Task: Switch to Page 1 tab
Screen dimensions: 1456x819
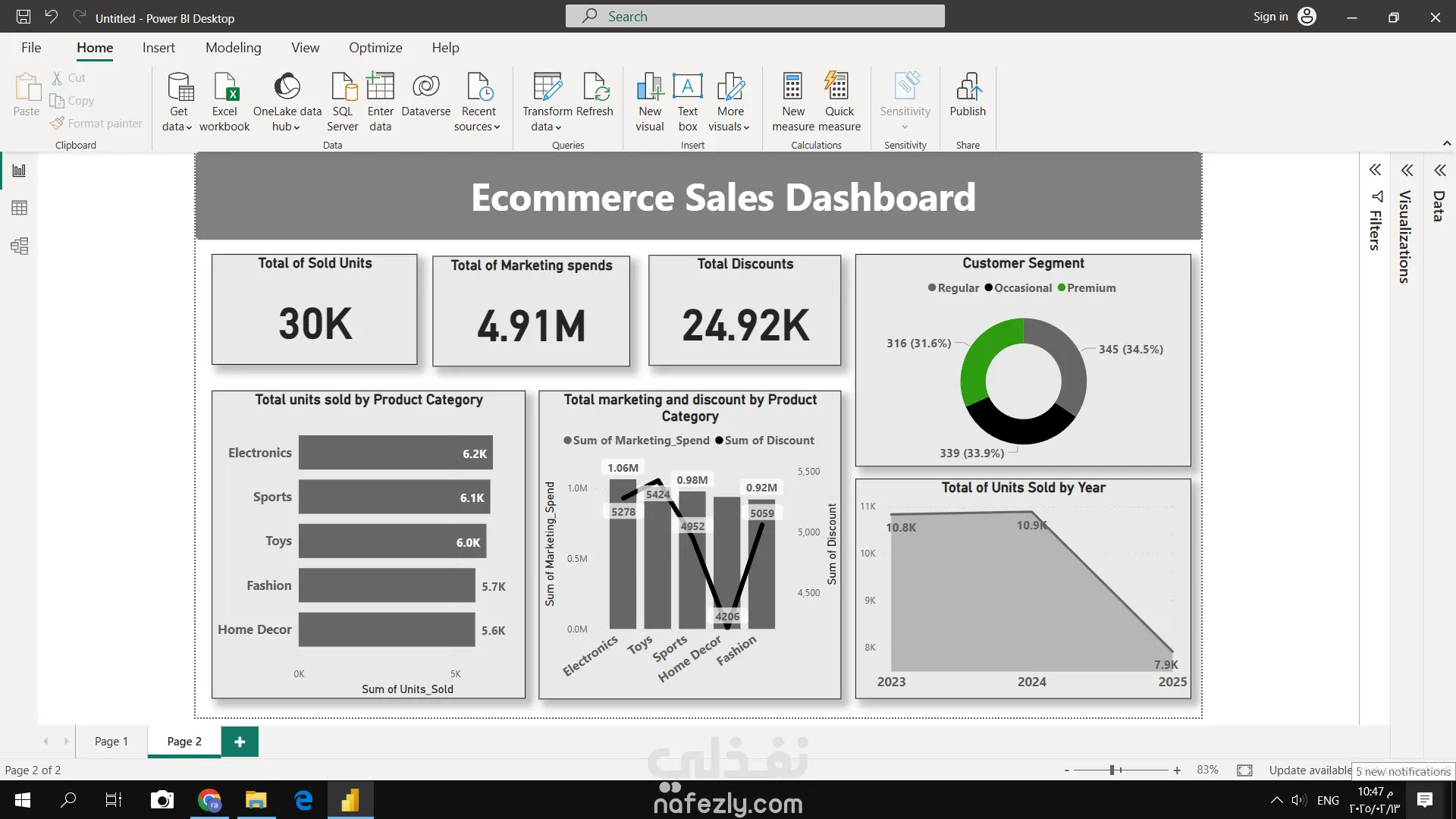Action: click(x=111, y=741)
